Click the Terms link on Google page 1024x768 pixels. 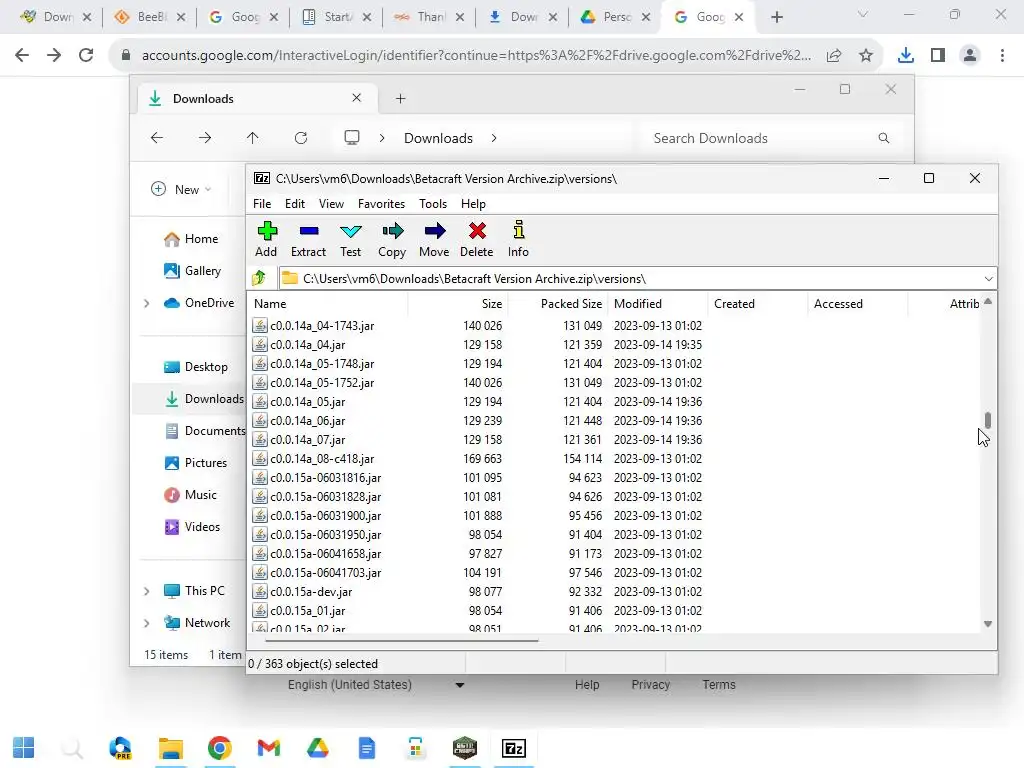(x=719, y=684)
